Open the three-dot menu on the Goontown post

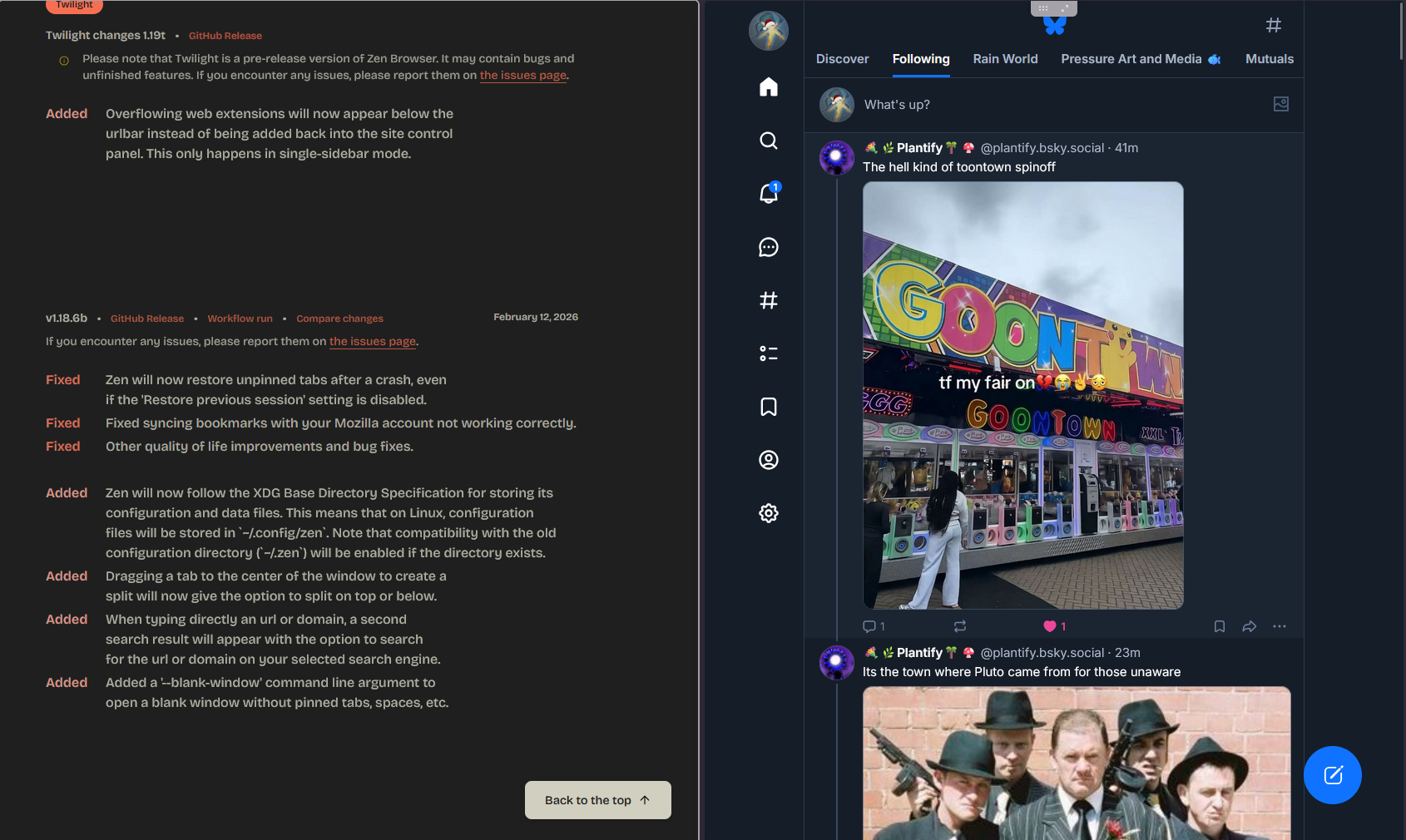coord(1279,626)
